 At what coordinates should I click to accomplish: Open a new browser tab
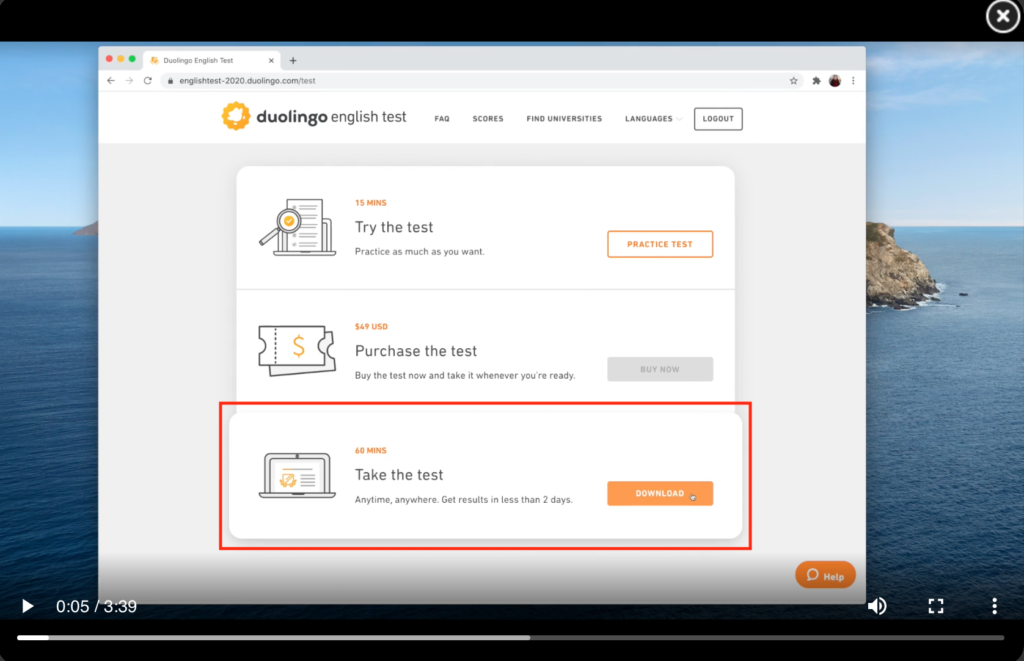[x=293, y=60]
